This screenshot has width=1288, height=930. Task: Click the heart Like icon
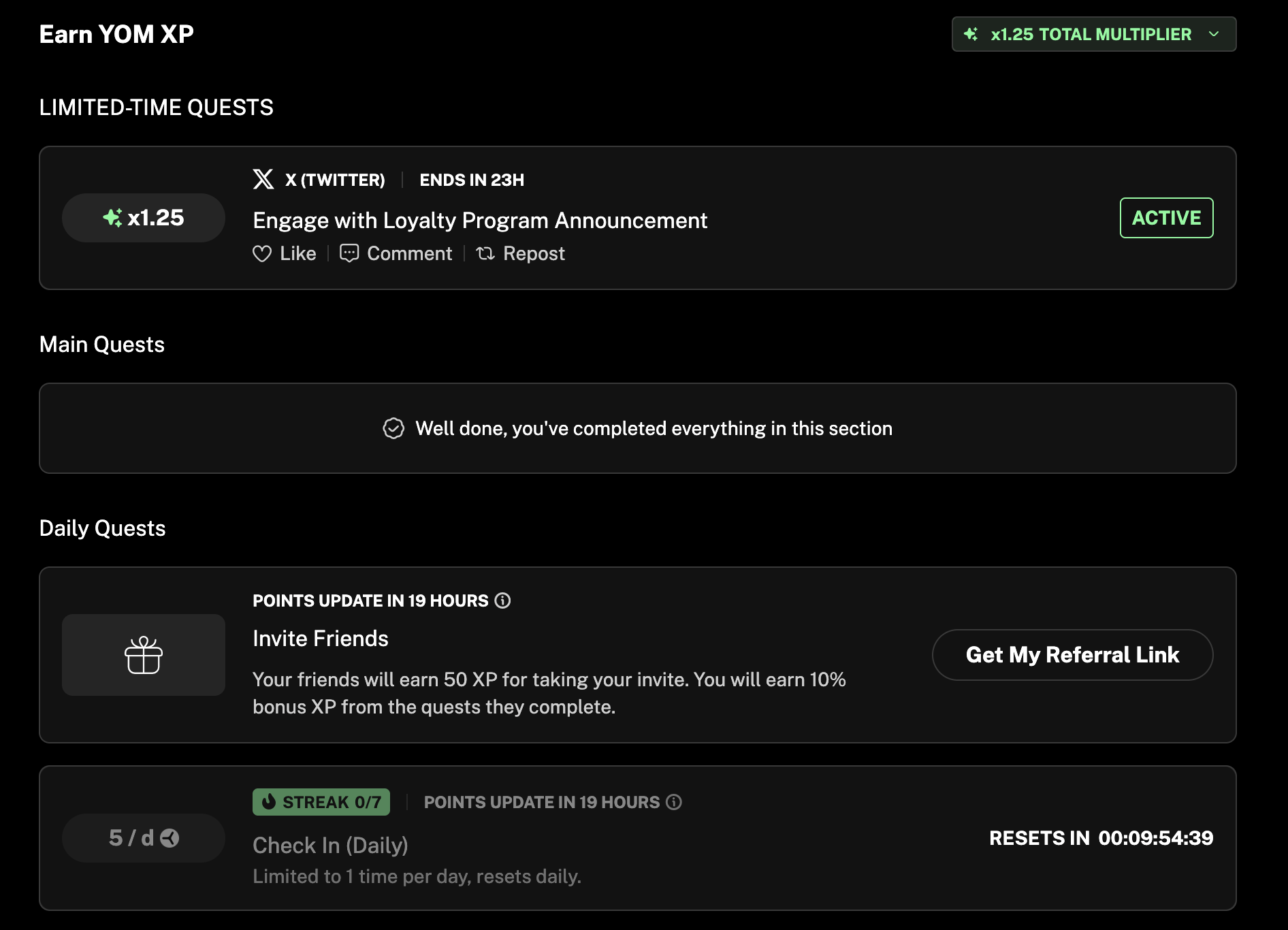tap(262, 254)
